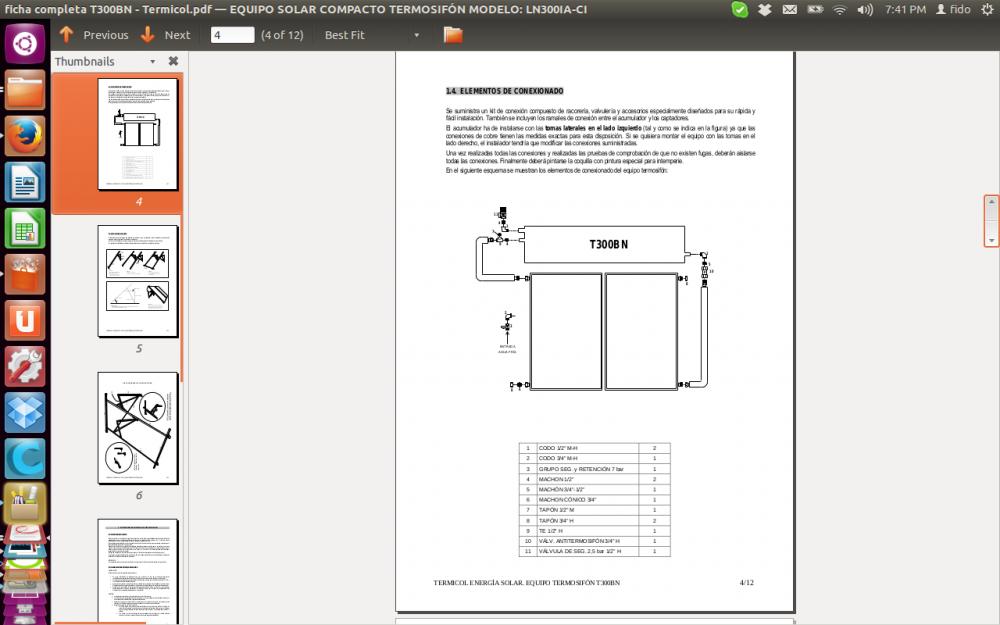Open System Settings from the launcher

click(x=25, y=366)
